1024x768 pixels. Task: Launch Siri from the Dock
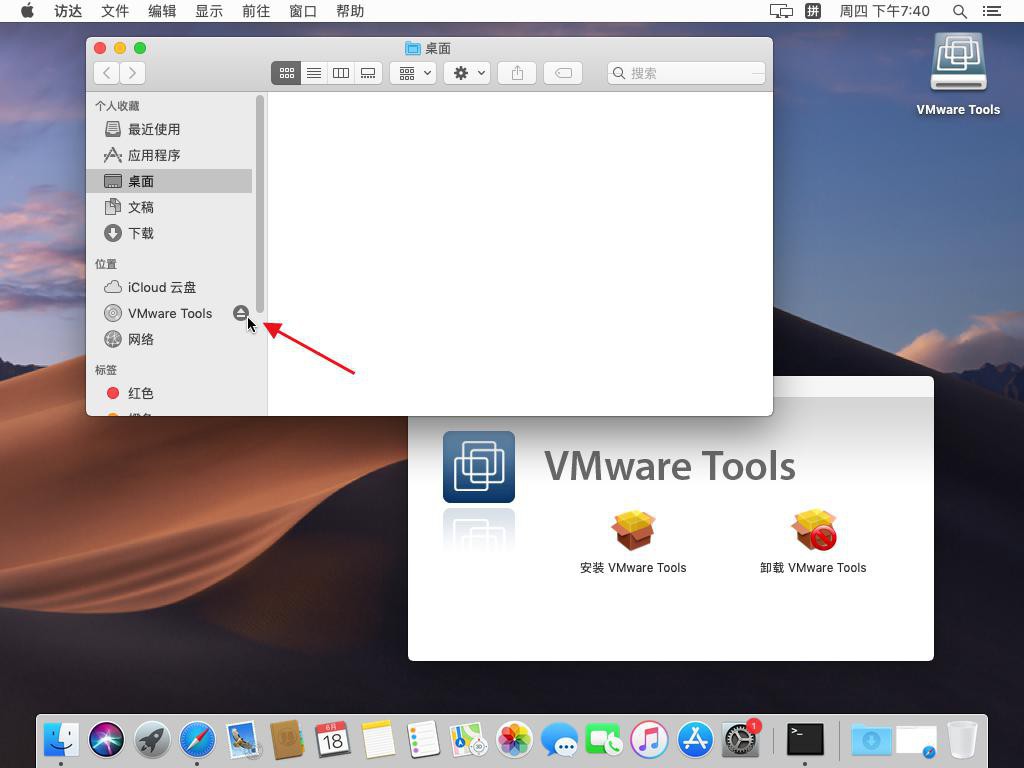106,740
